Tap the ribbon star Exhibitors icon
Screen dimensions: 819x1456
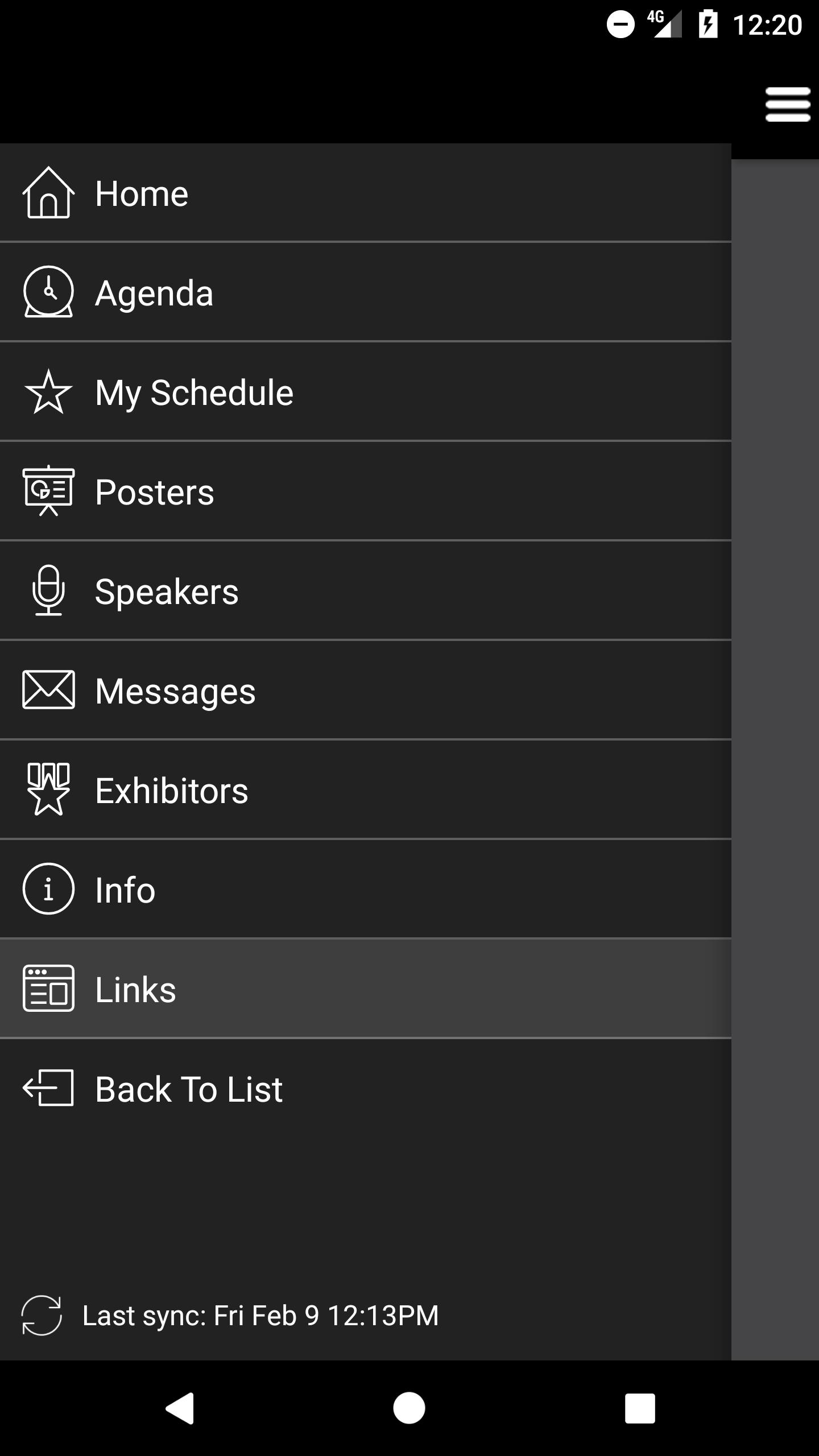coord(48,789)
